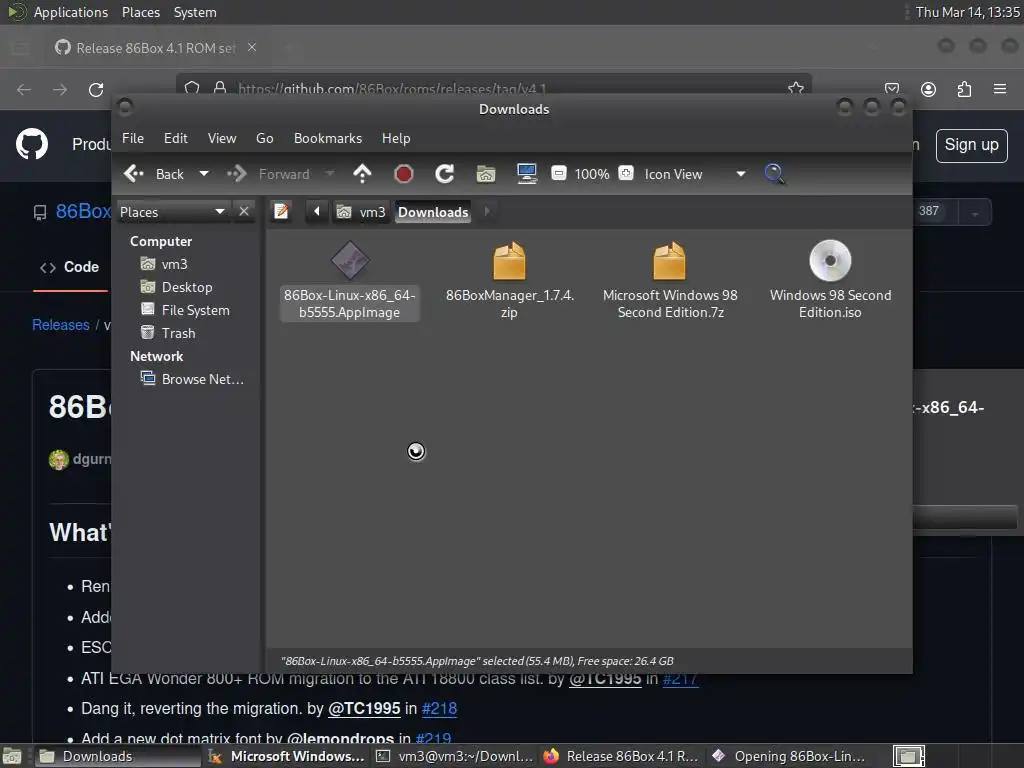
Task: Open the #218 pull request link
Action: (440, 709)
